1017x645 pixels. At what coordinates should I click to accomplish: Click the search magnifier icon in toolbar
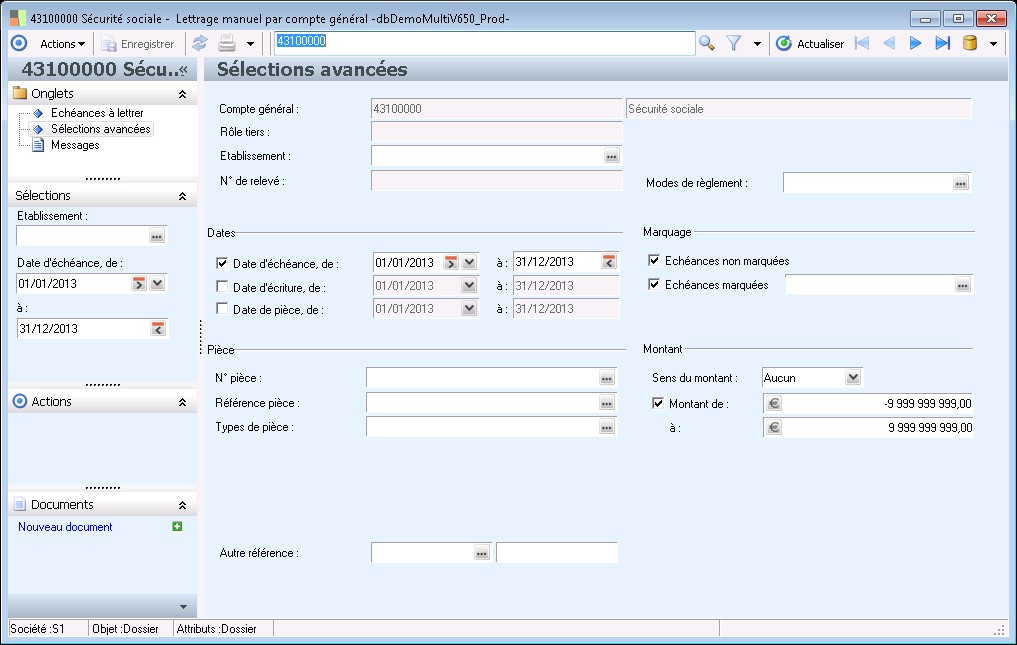click(707, 43)
